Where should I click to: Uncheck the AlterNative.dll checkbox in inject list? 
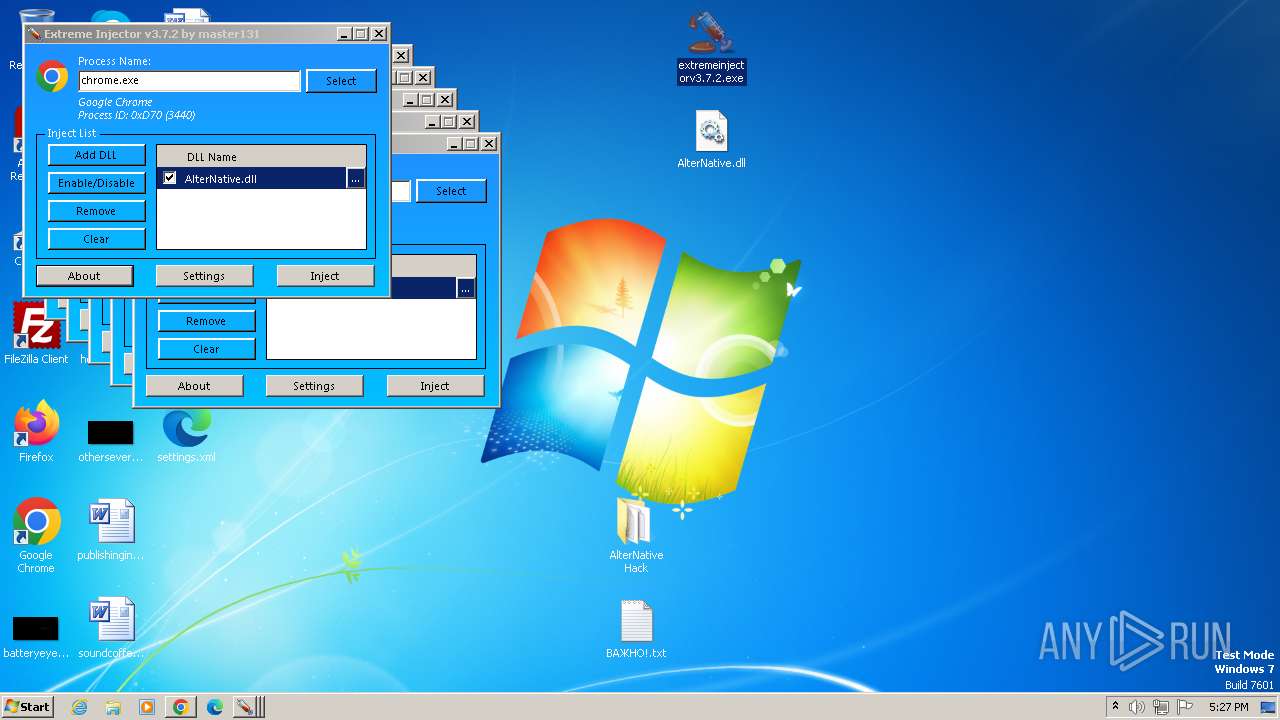(x=170, y=178)
